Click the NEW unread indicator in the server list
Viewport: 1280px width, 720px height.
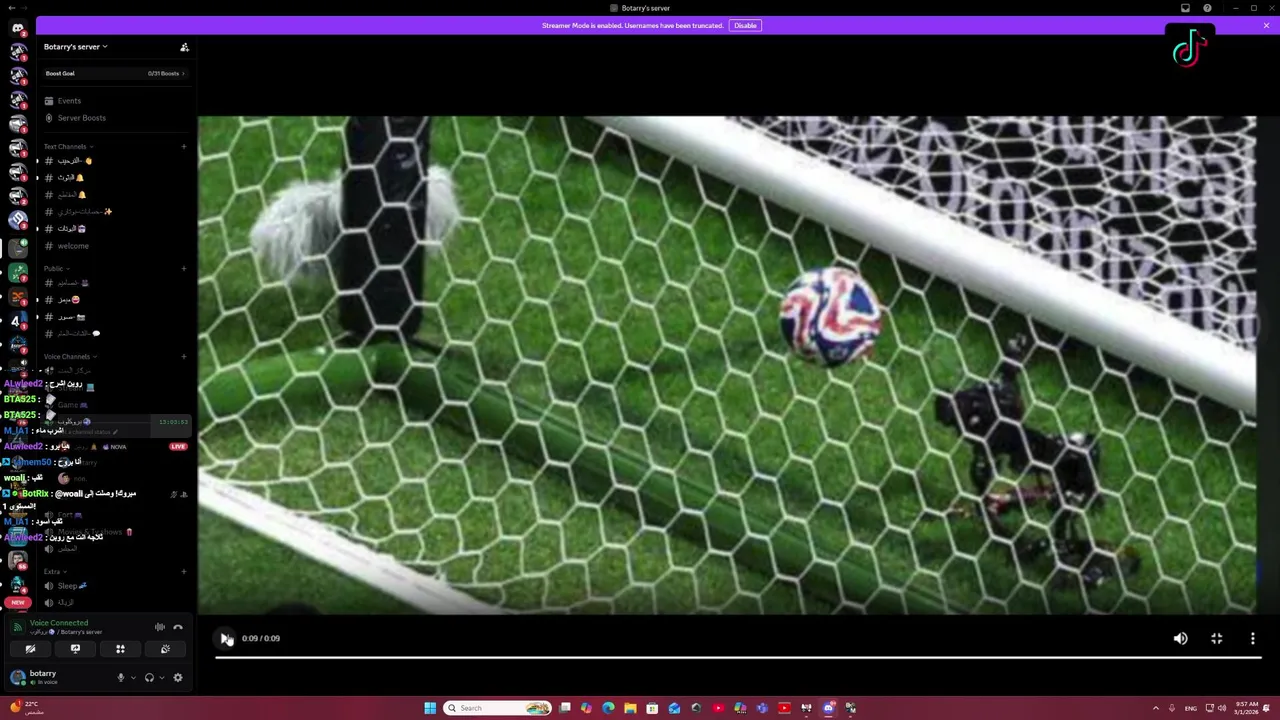(17, 602)
